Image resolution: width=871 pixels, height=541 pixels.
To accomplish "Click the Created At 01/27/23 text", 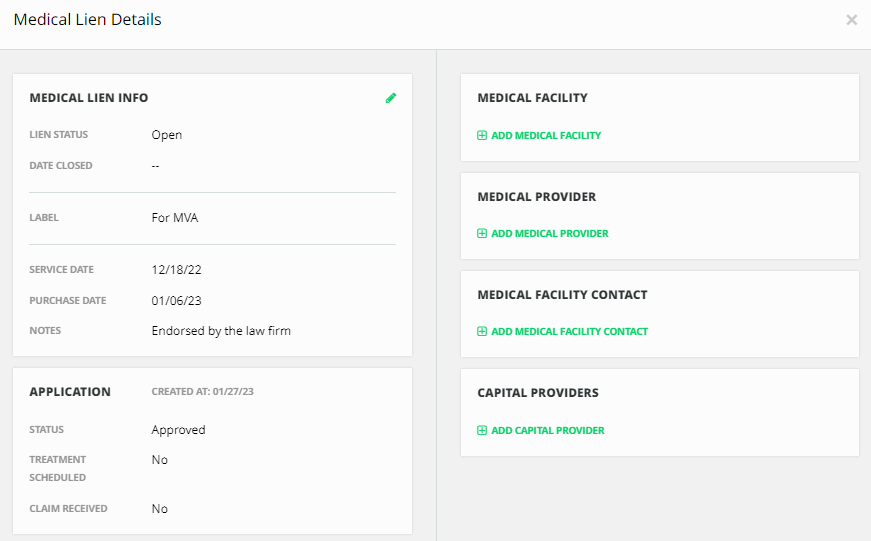I will tap(202, 392).
